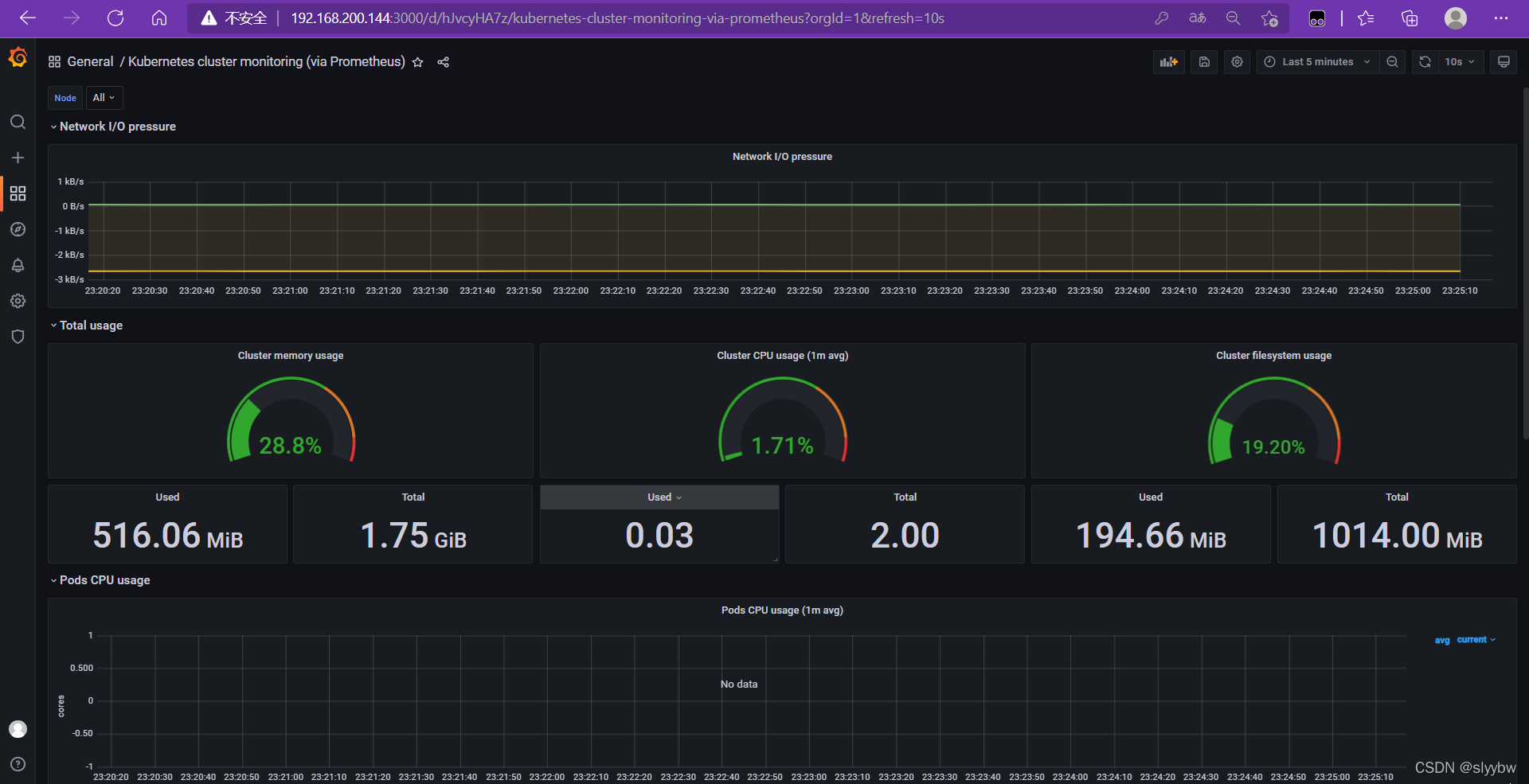
Task: Click the browser address bar URL
Action: (x=617, y=18)
